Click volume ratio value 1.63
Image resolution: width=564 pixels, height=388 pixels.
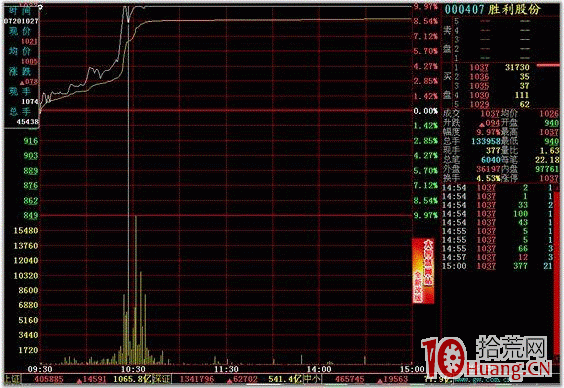pos(549,150)
